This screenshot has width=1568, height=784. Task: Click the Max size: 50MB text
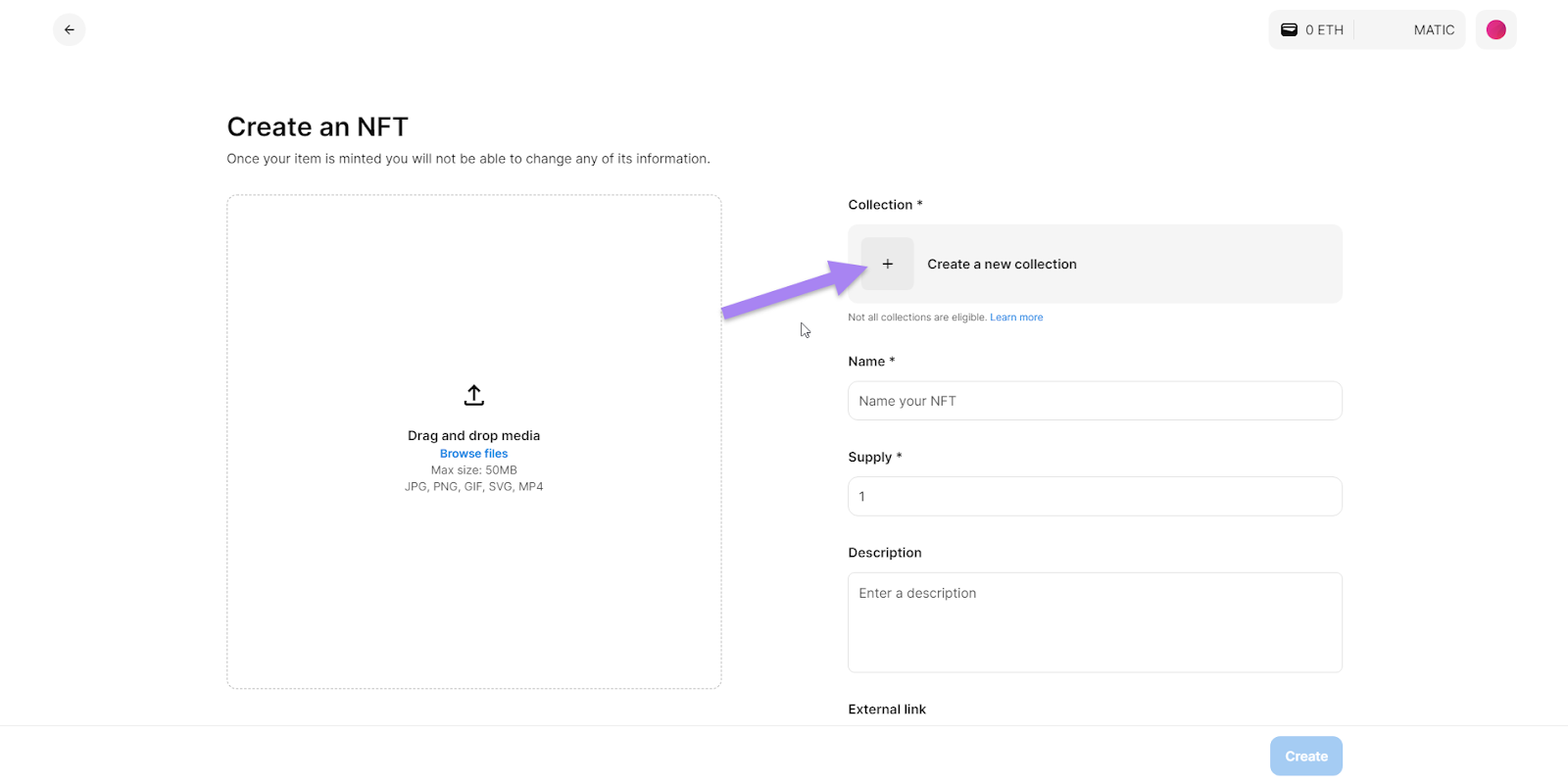point(473,470)
